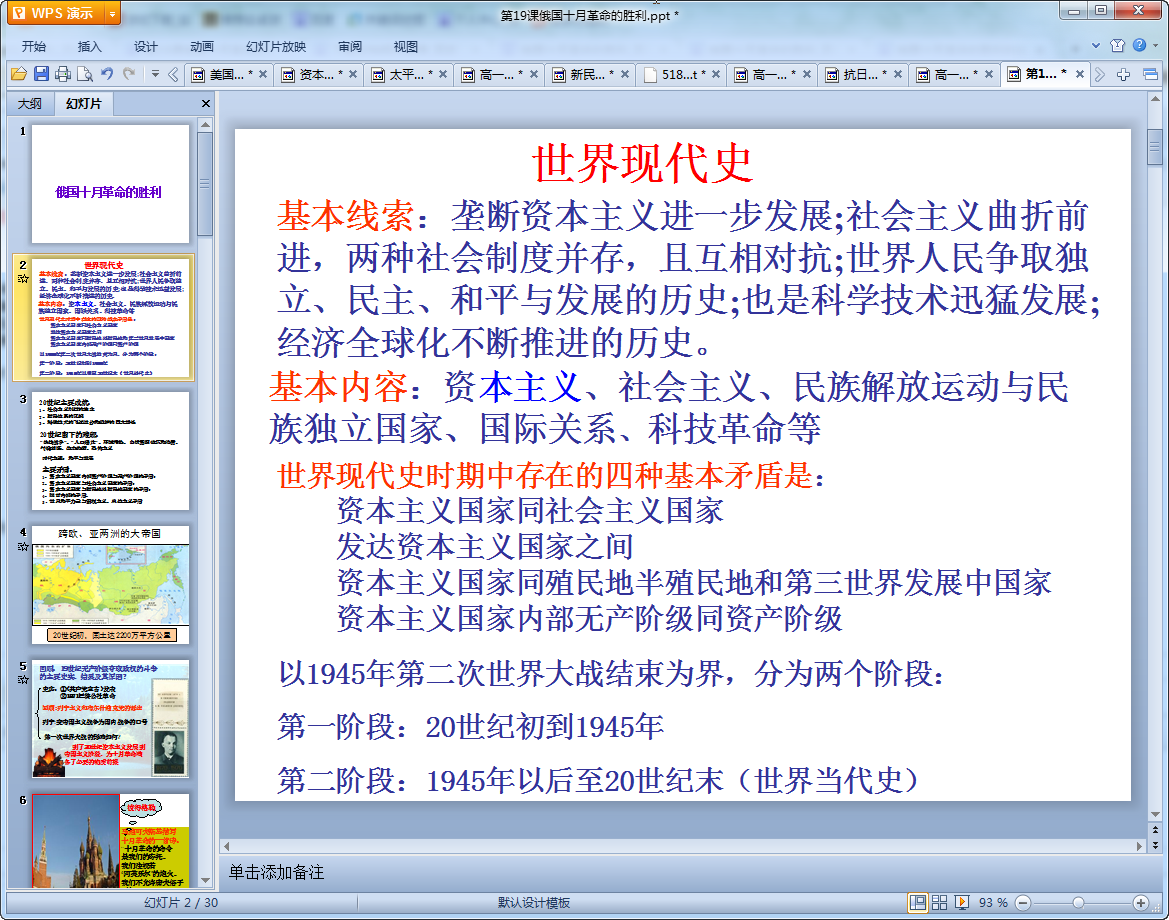Close the slide outline side panel
1169x920 pixels.
[x=206, y=104]
